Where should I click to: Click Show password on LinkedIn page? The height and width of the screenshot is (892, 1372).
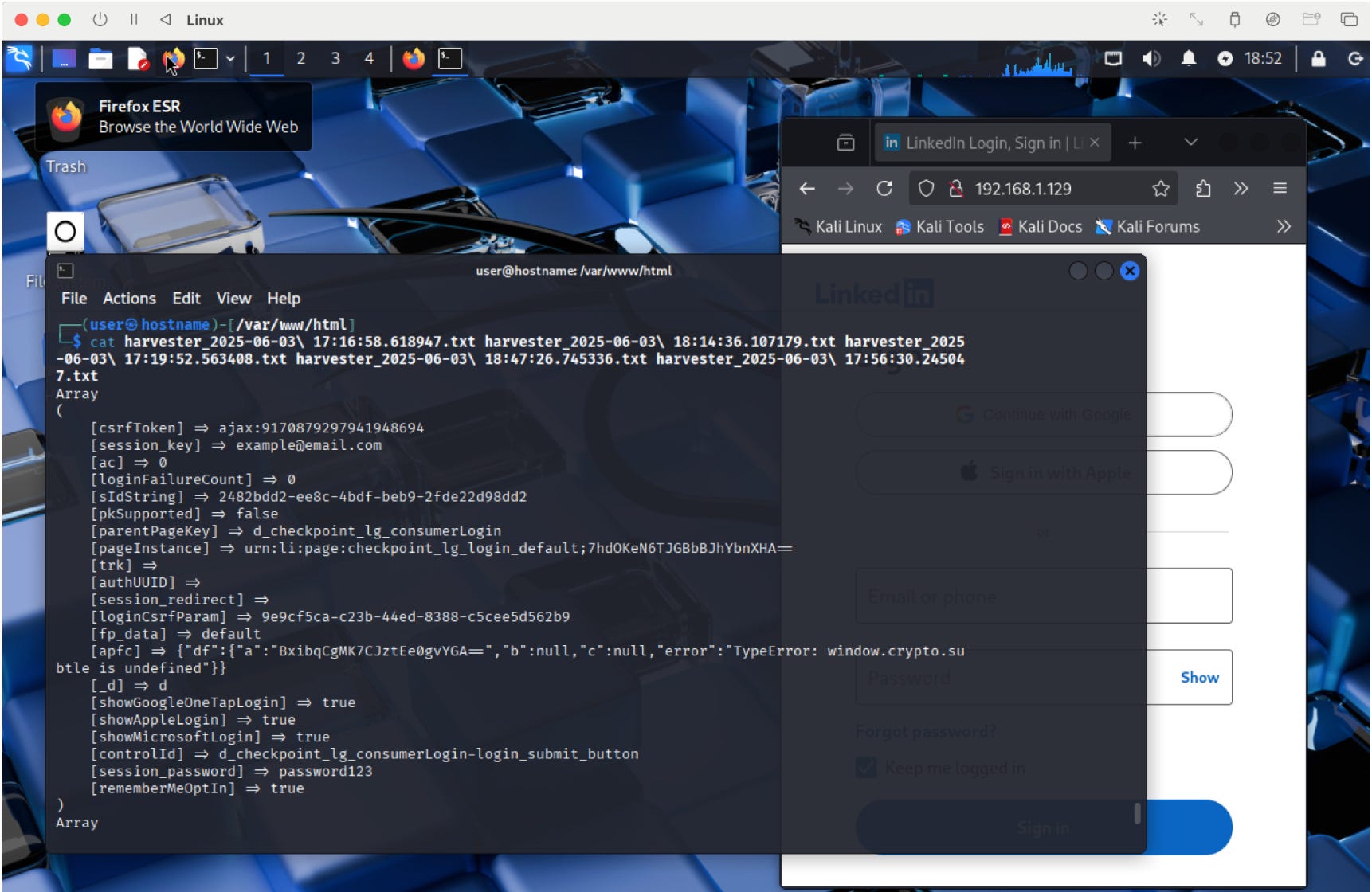tap(1199, 678)
